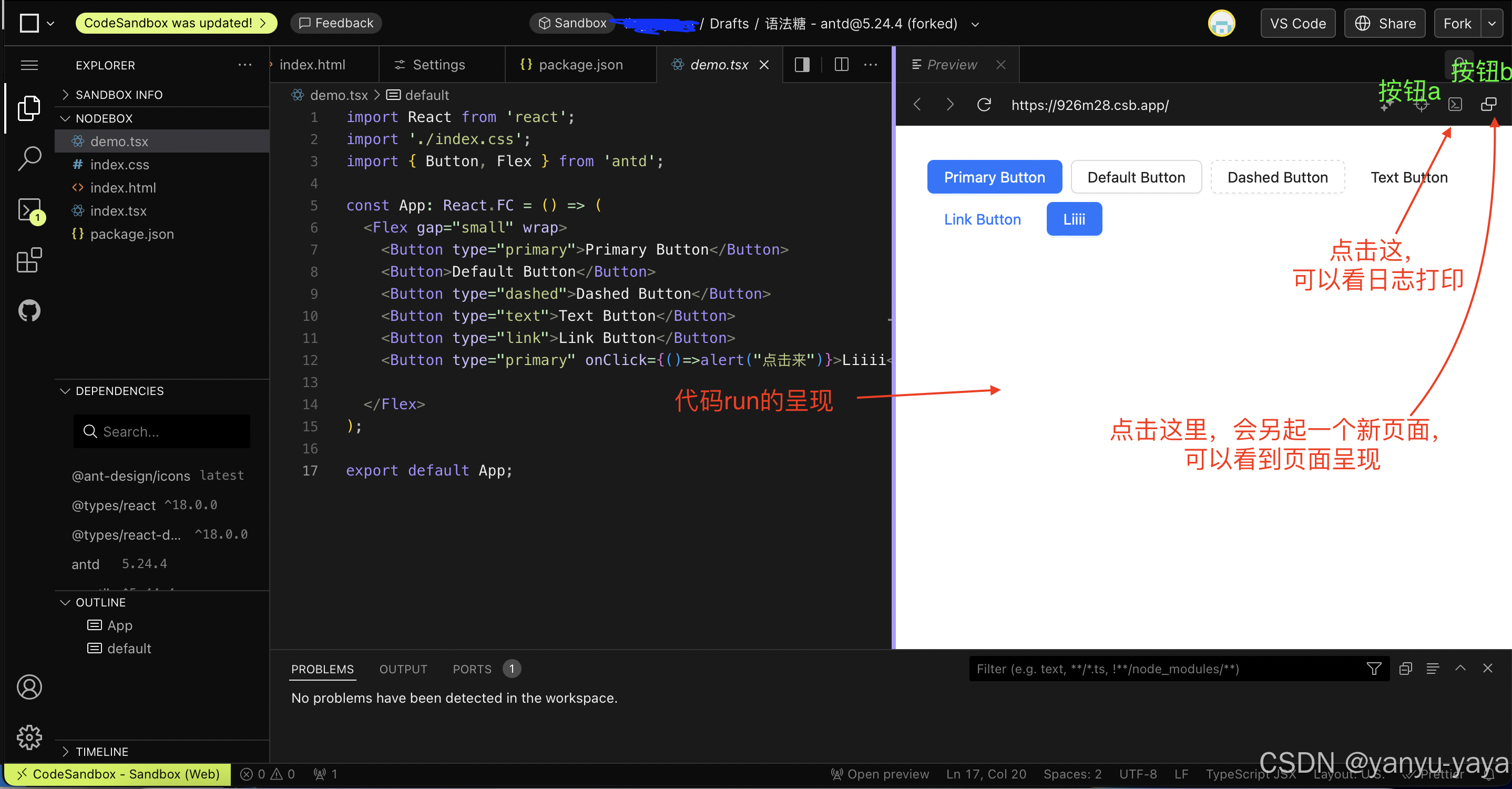Toggle the primary sidebar layout view
Image resolution: width=1512 pixels, height=789 pixels.
click(801, 65)
